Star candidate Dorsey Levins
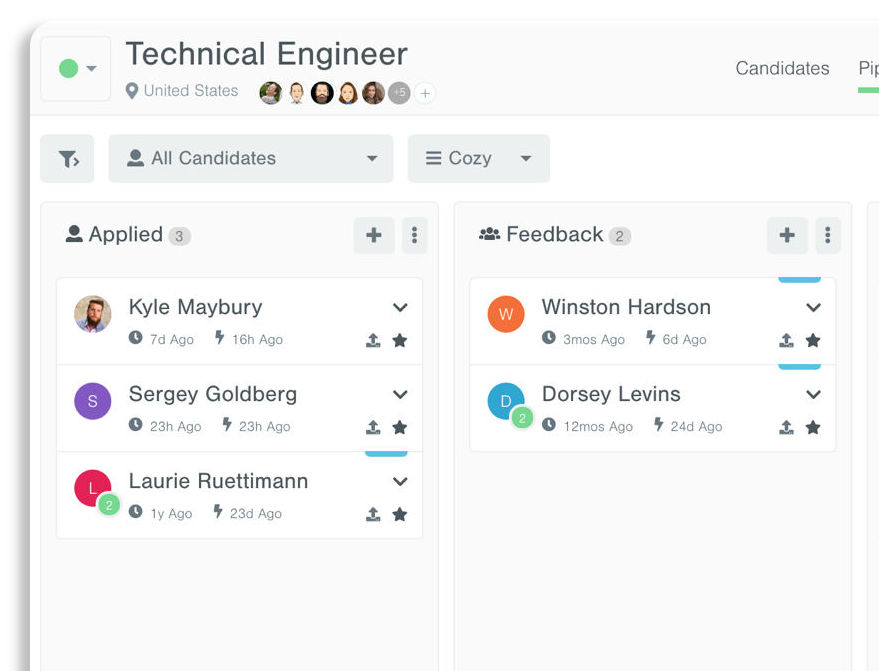879x671 pixels. click(x=813, y=428)
